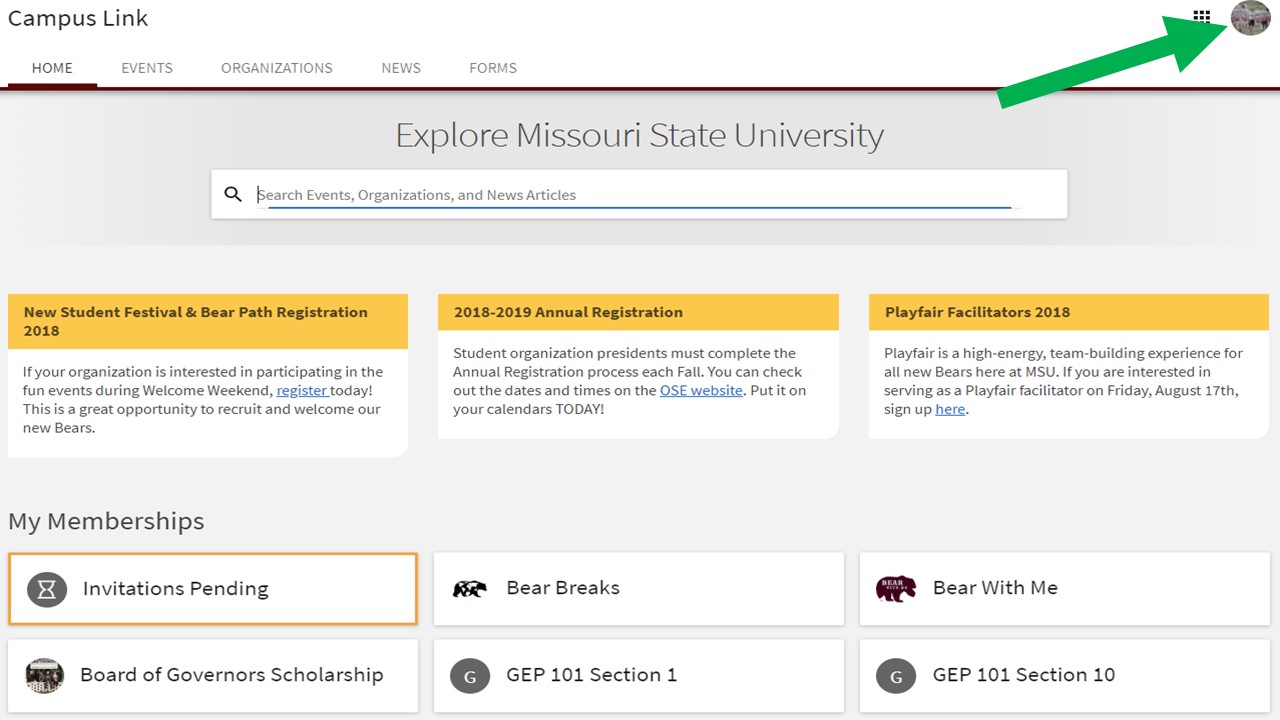The width and height of the screenshot is (1280, 720).
Task: Follow the register link
Action: tap(301, 391)
